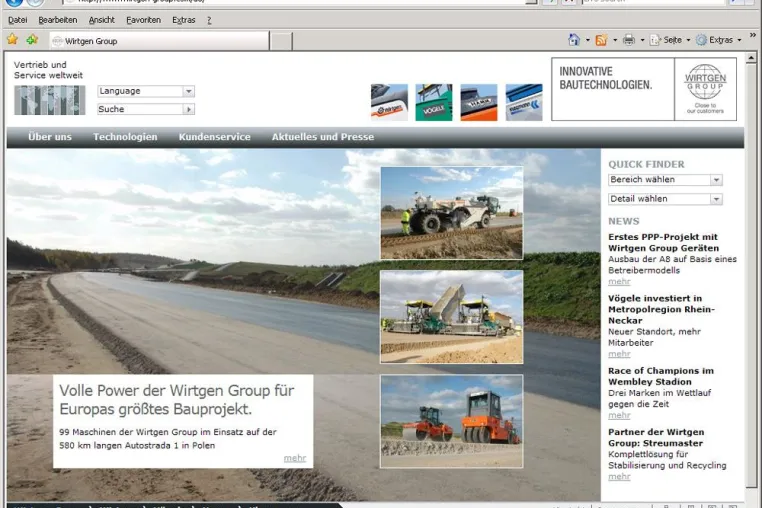Expand the toolbar overflow chevron
Image resolution: width=762 pixels, height=508 pixels.
click(753, 35)
